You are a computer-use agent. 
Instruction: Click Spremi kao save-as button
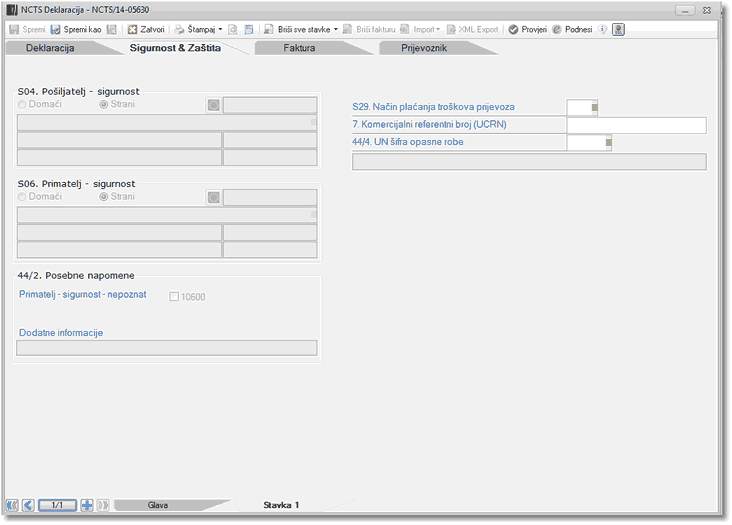point(76,29)
